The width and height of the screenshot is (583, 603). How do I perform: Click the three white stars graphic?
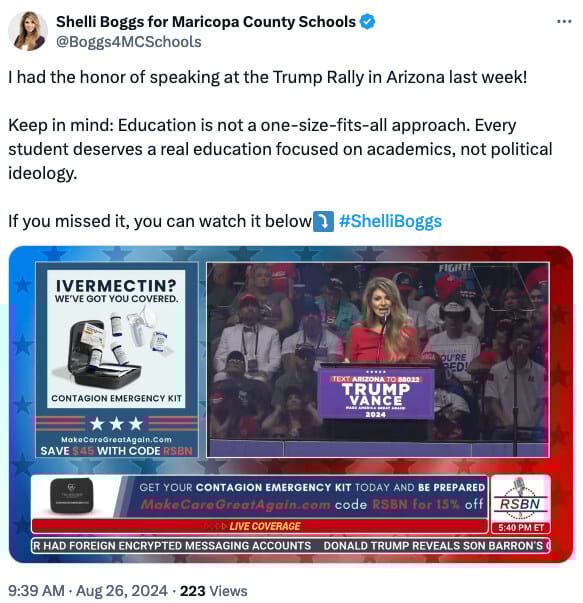[116, 424]
